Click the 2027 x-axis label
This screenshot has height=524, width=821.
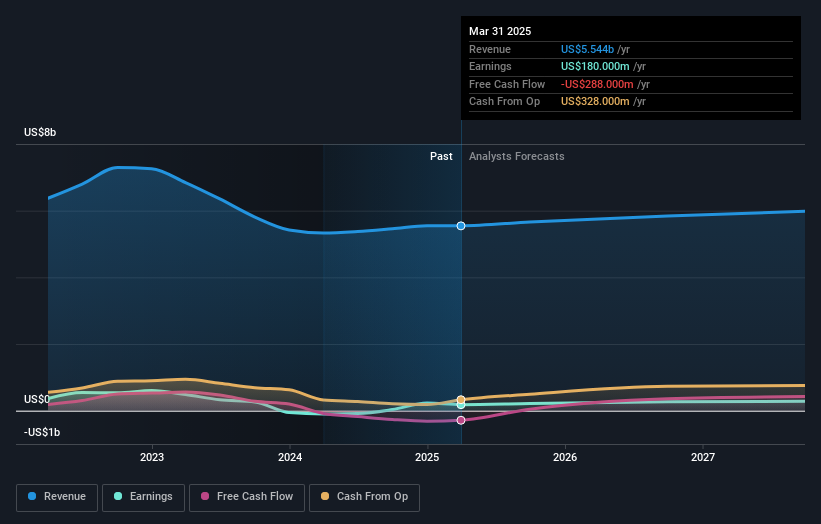(703, 457)
